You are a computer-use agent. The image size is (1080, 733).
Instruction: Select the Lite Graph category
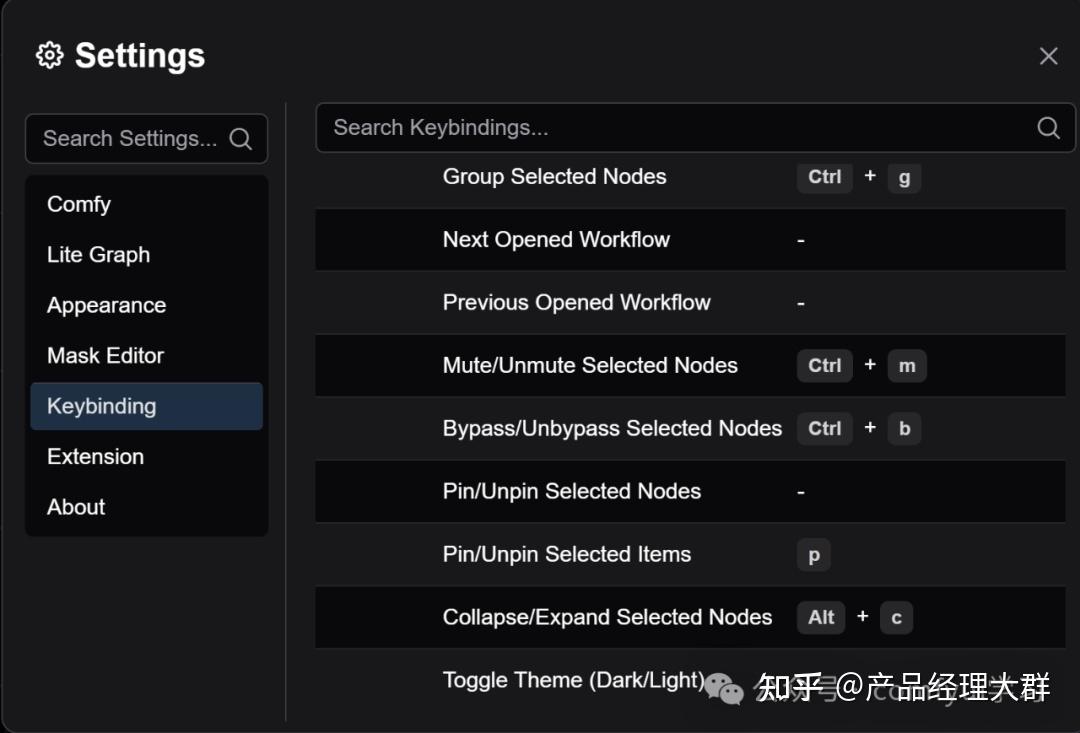[98, 255]
